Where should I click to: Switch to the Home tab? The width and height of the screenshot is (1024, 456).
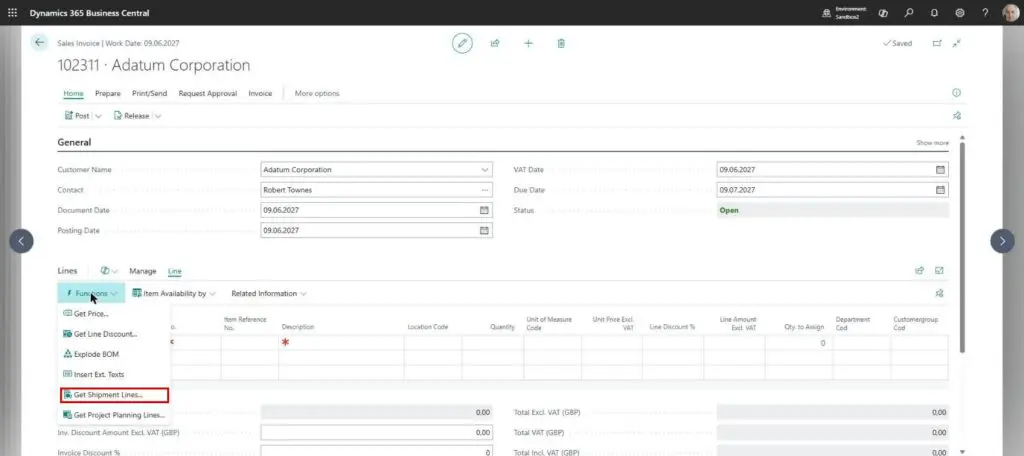[73, 93]
